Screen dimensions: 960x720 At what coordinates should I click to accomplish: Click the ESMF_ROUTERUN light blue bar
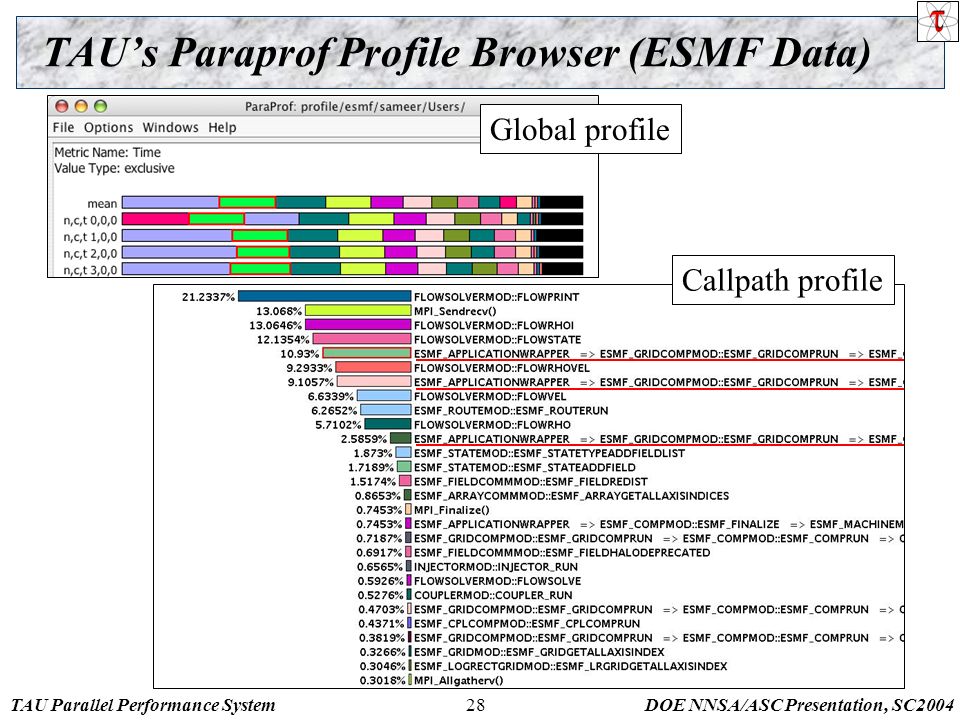click(x=386, y=410)
